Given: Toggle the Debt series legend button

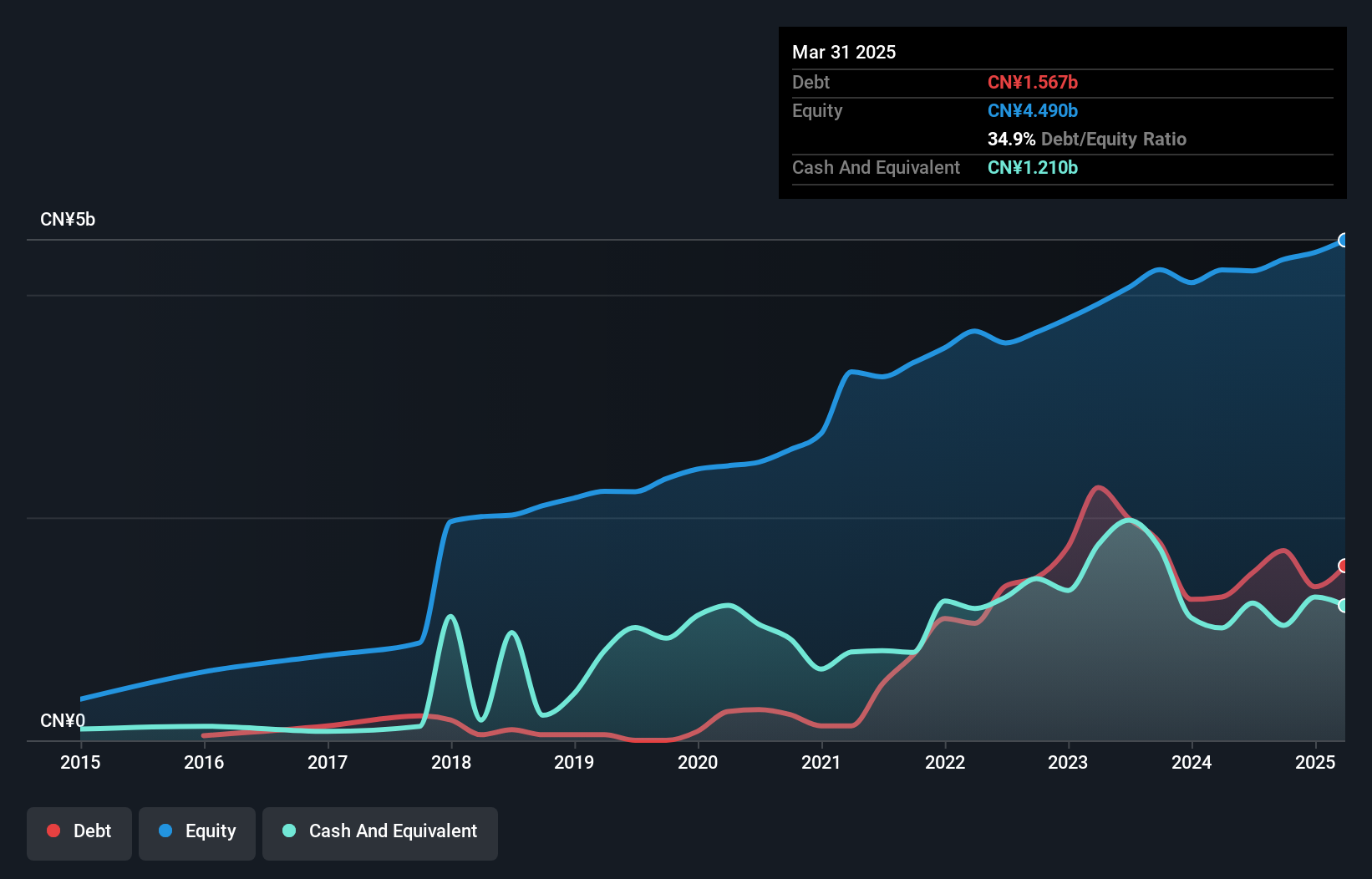Looking at the screenshot, I should (x=79, y=833).
